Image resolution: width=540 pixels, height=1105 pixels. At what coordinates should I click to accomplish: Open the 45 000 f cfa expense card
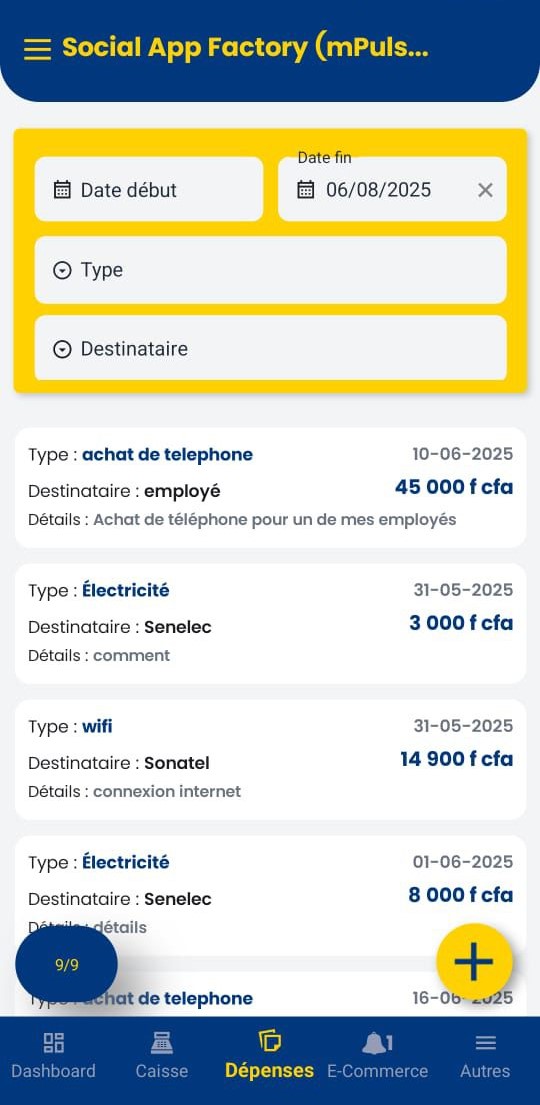pyautogui.click(x=270, y=488)
